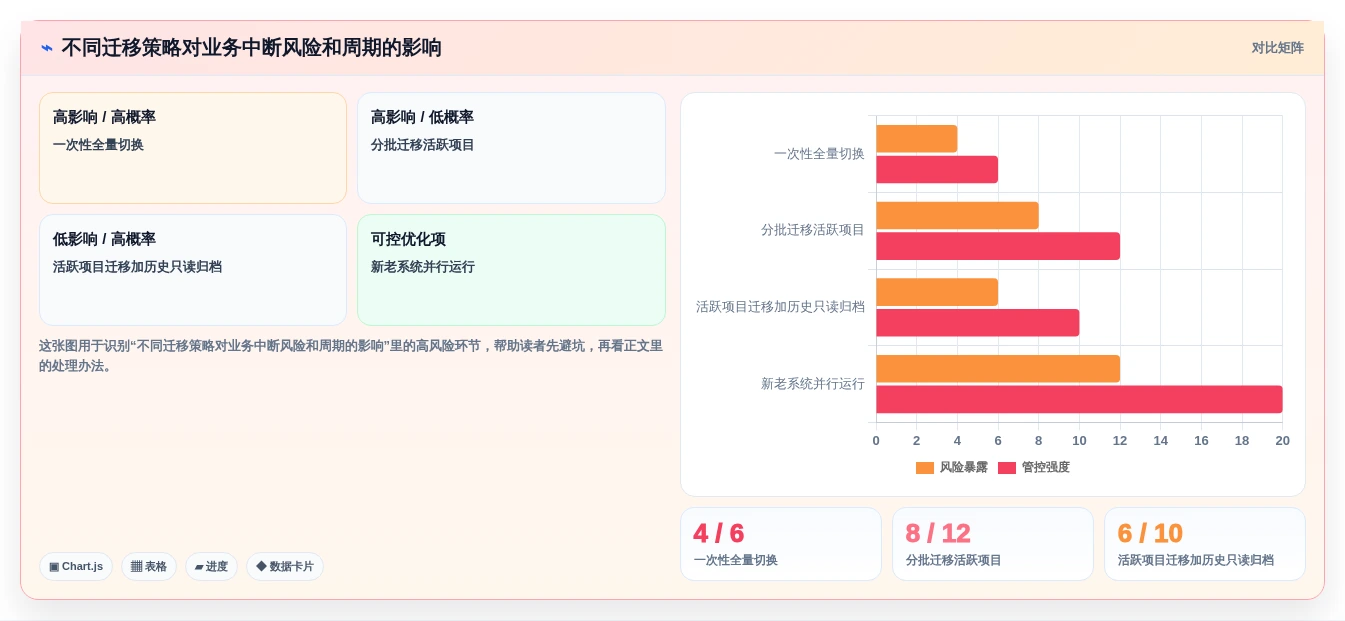Click orange bar for 分批迁移活跃项目
The width and height of the screenshot is (1345, 621).
pos(957,215)
